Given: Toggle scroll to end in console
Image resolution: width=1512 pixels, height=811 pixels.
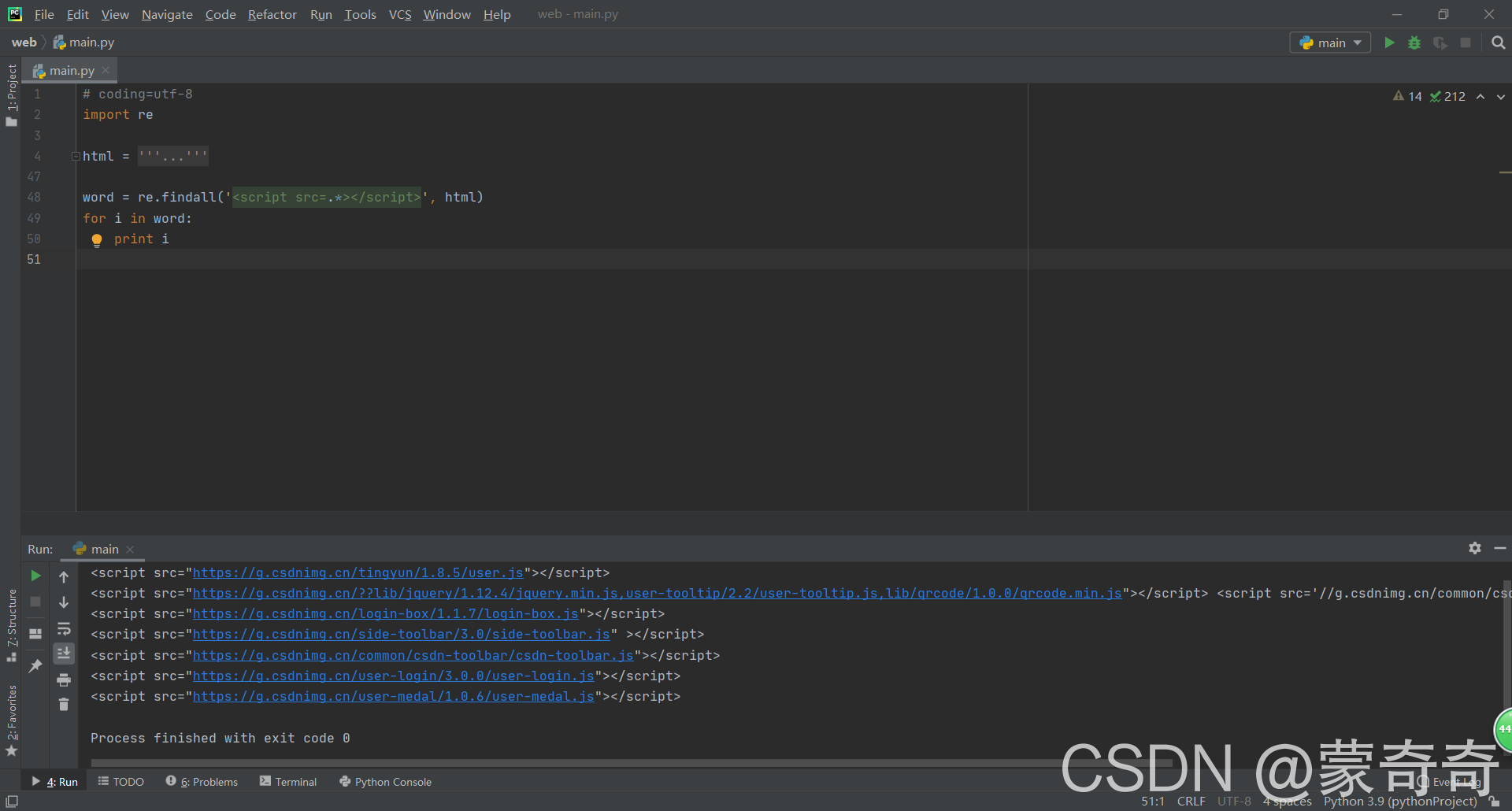Looking at the screenshot, I should [x=64, y=654].
